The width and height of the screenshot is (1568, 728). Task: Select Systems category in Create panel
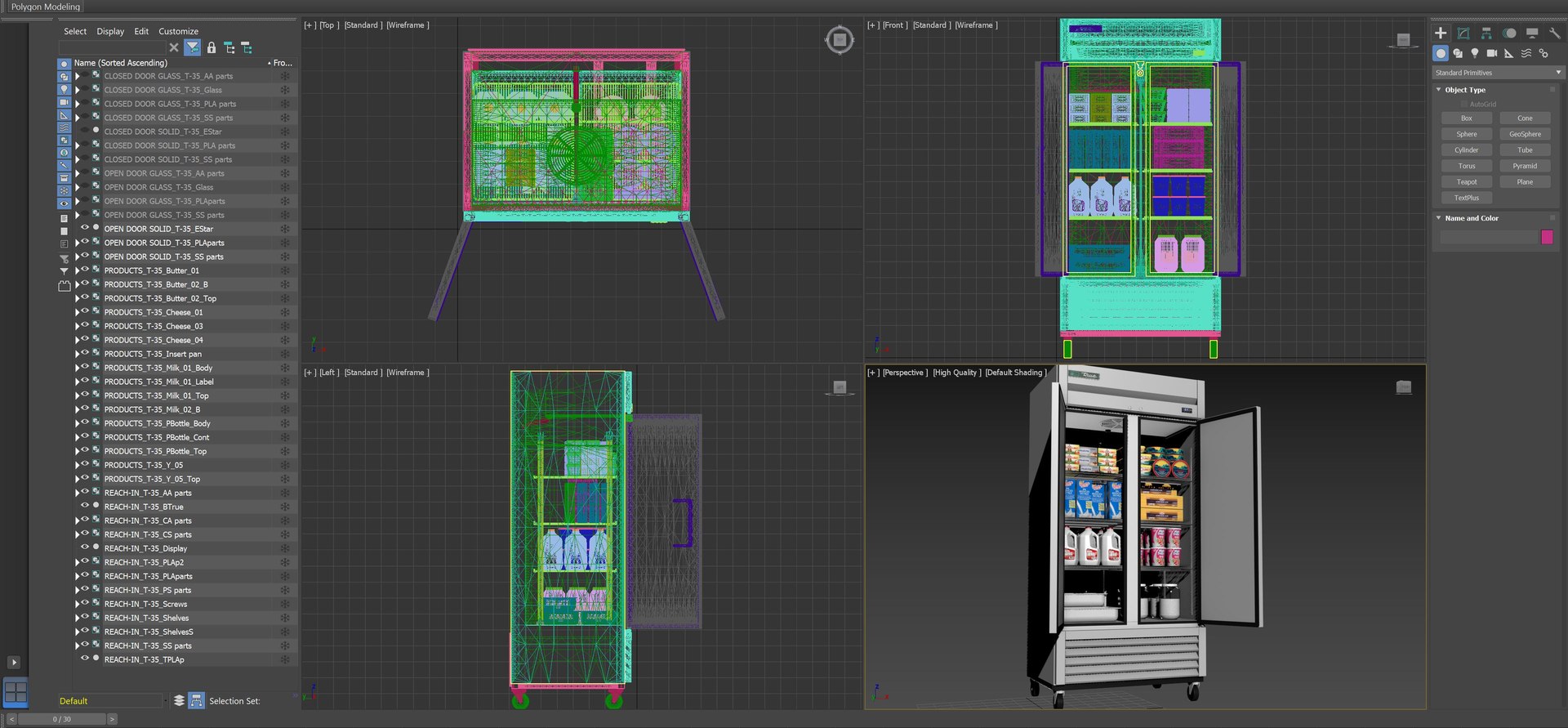click(x=1543, y=53)
